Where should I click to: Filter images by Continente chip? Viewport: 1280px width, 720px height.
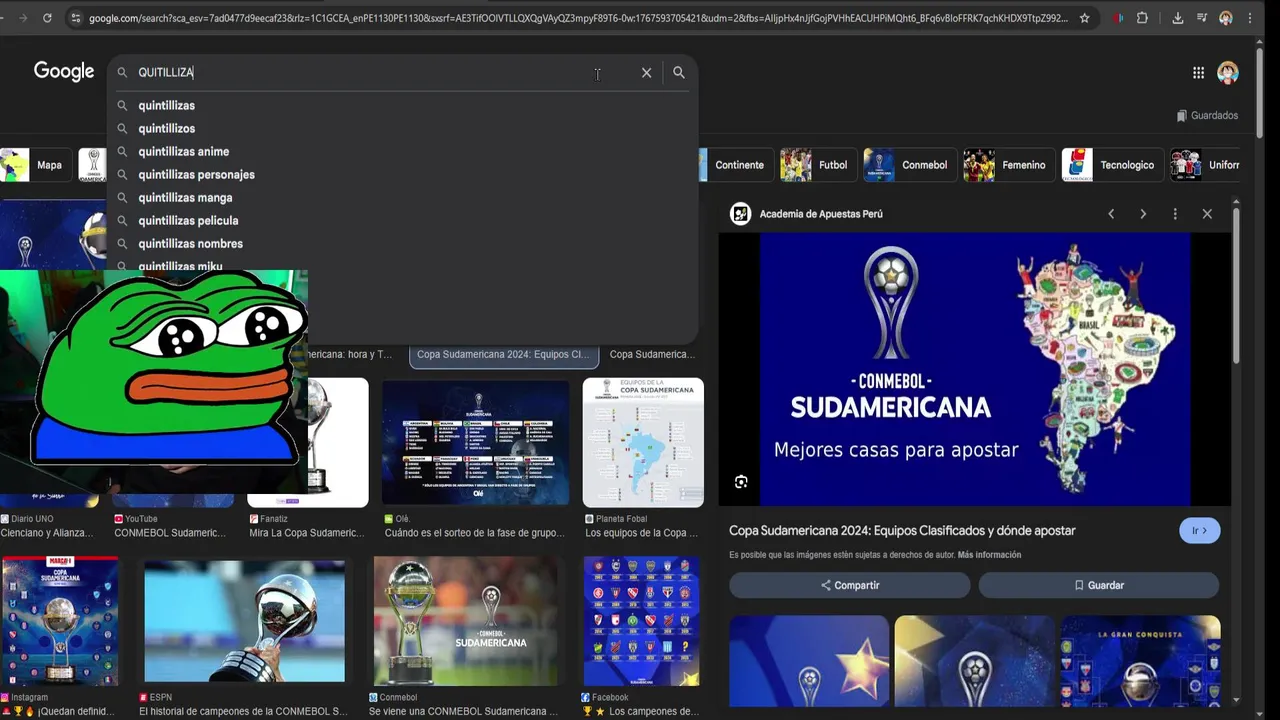(735, 165)
